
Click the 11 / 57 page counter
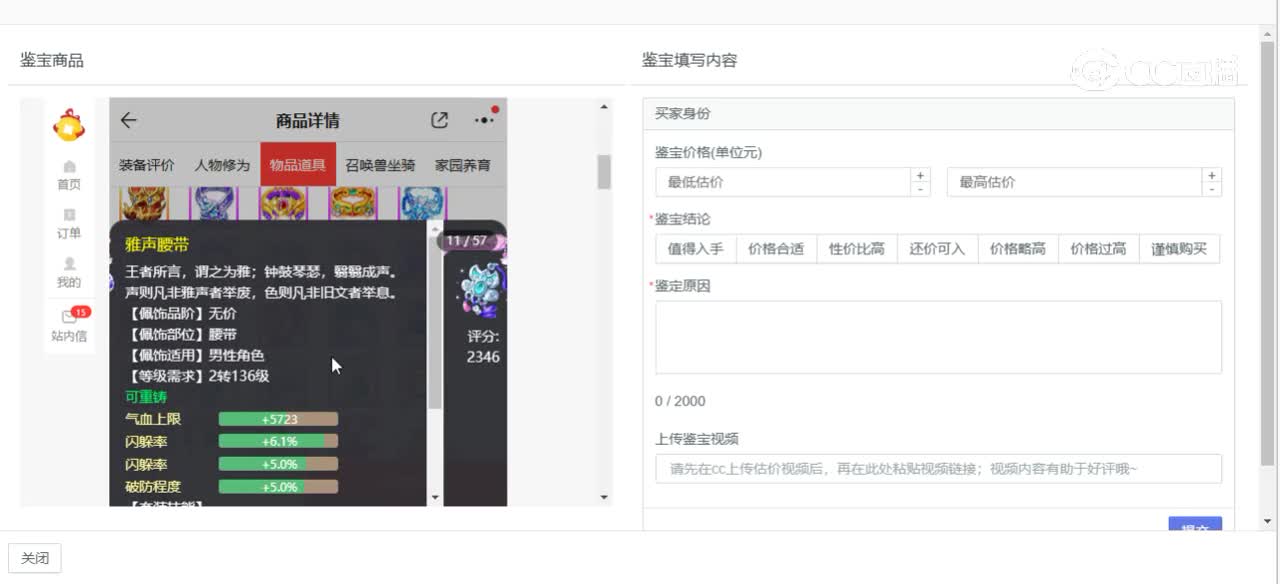[x=467, y=241]
